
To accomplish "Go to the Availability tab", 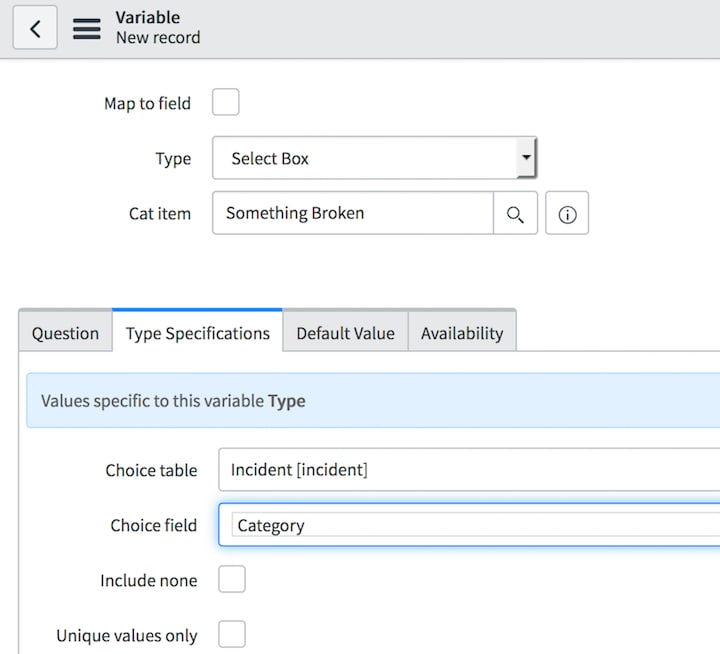I will tap(462, 333).
